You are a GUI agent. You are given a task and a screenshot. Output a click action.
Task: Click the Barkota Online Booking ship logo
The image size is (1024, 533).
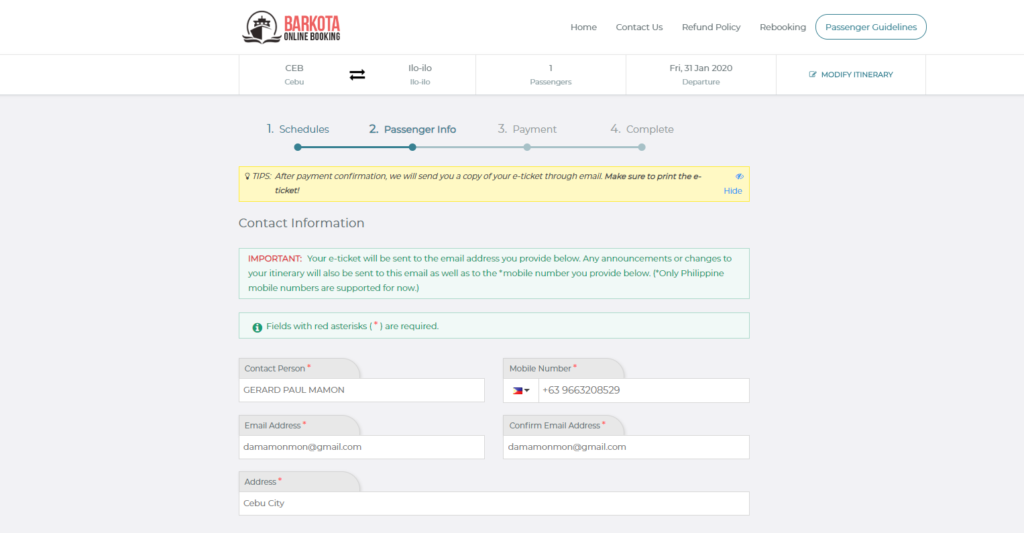[291, 27]
